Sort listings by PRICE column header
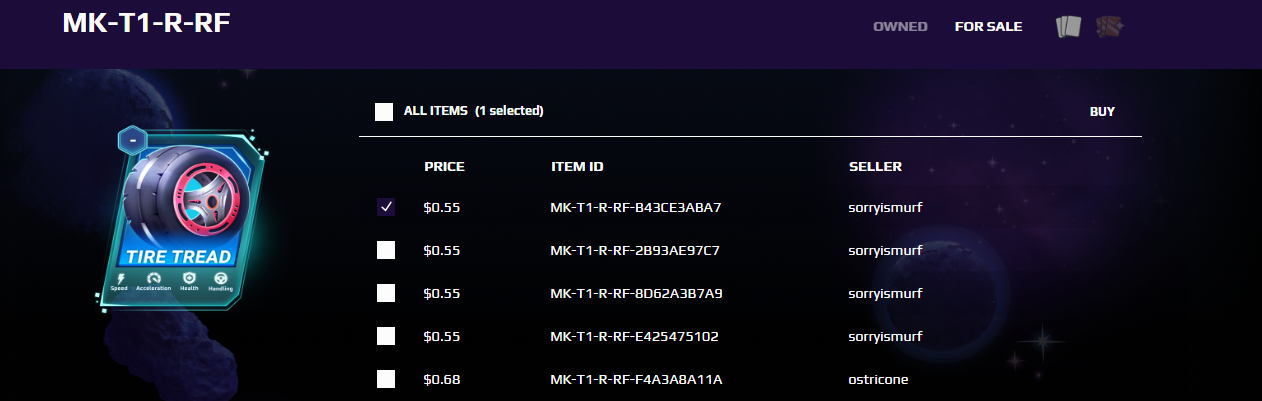Screen dimensions: 1262x401 (x=444, y=166)
